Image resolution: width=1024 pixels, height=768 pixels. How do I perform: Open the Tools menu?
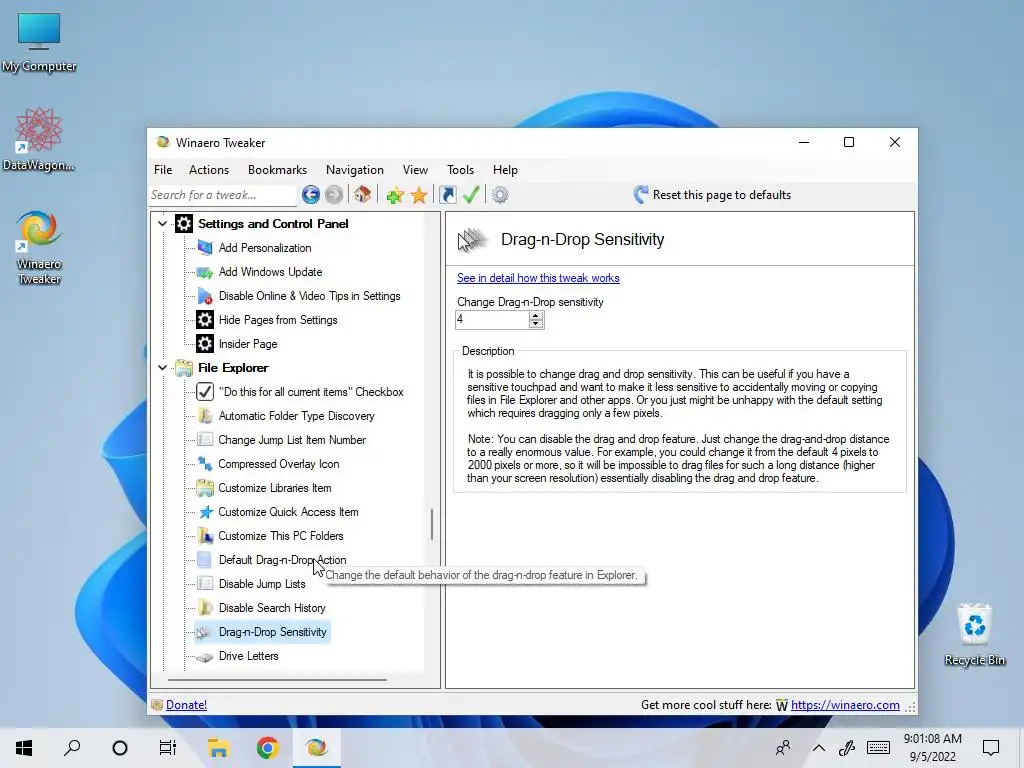coord(460,170)
